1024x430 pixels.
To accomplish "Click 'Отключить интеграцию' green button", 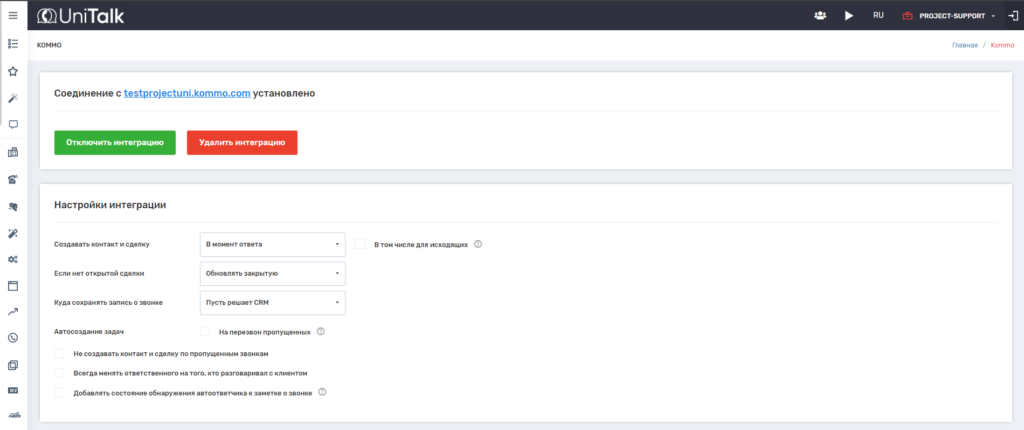I will pyautogui.click(x=115, y=143).
